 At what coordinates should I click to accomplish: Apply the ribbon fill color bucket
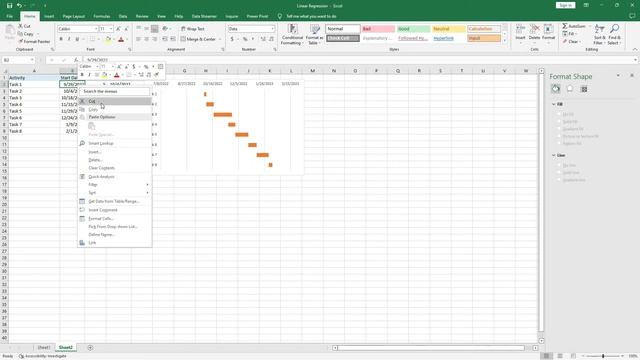coord(108,39)
